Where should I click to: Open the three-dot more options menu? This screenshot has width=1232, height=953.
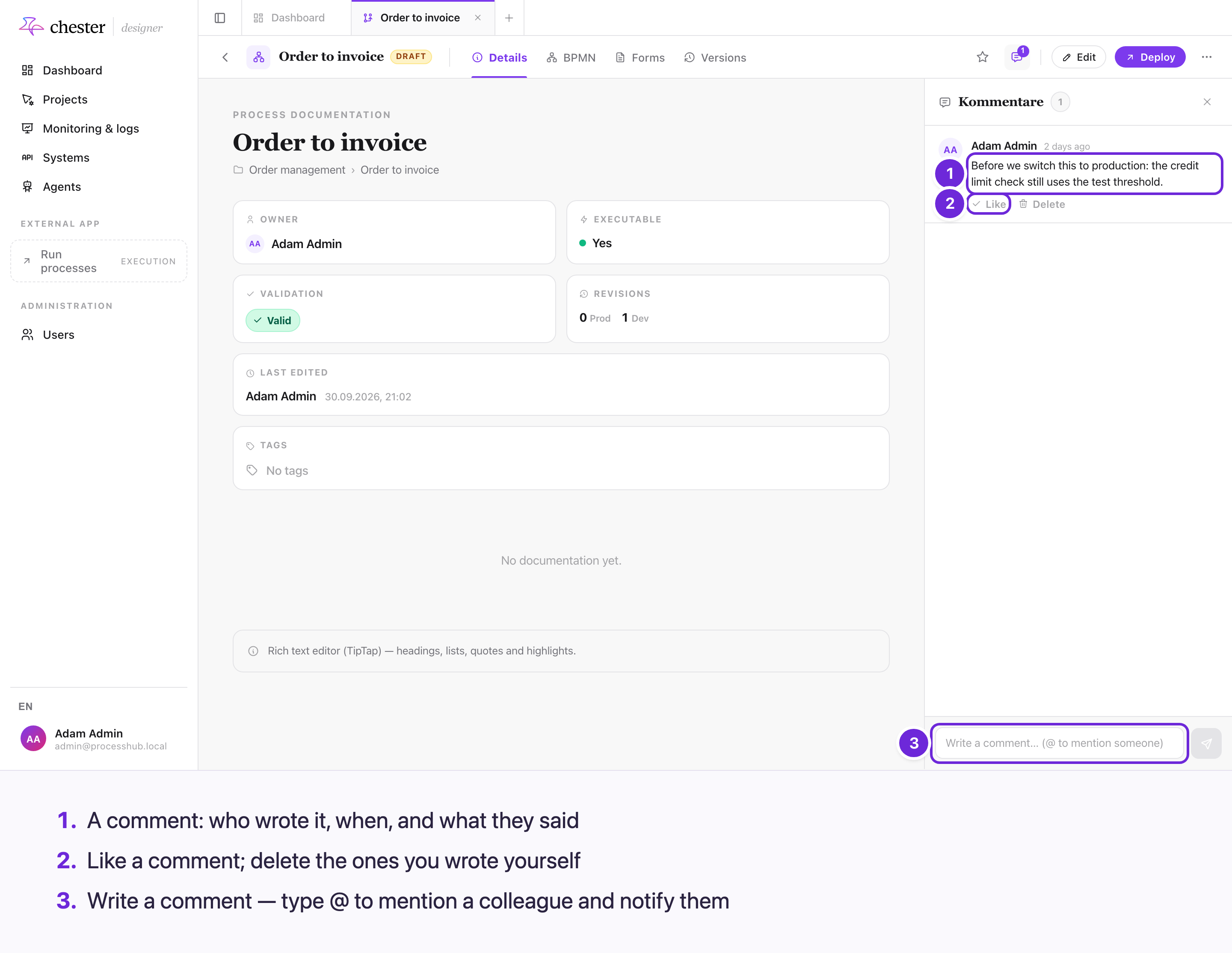(1207, 57)
